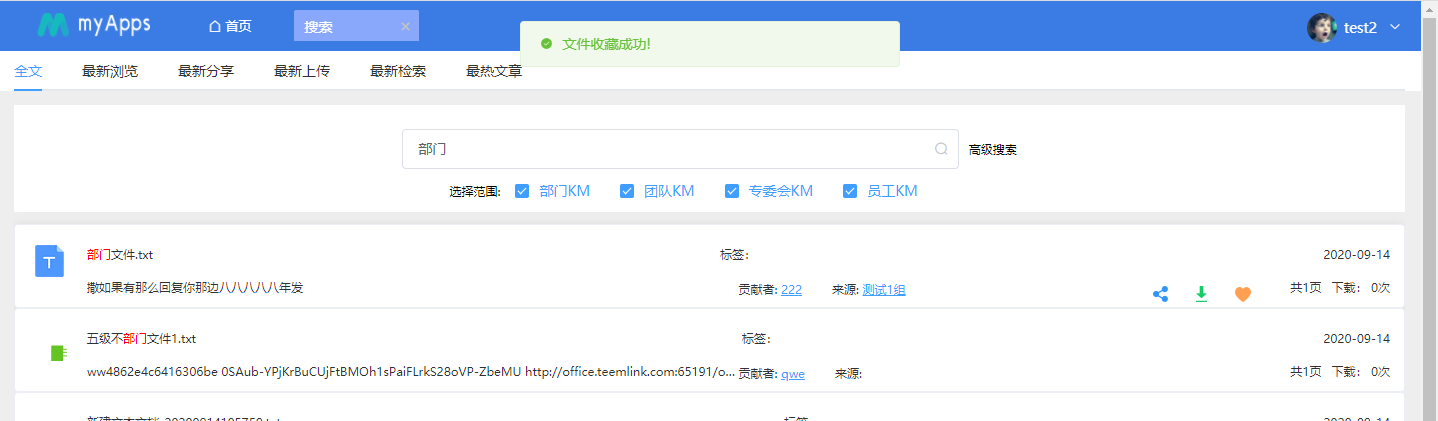The height and width of the screenshot is (421, 1438).
Task: Click the test2 user avatar
Action: [x=1321, y=27]
